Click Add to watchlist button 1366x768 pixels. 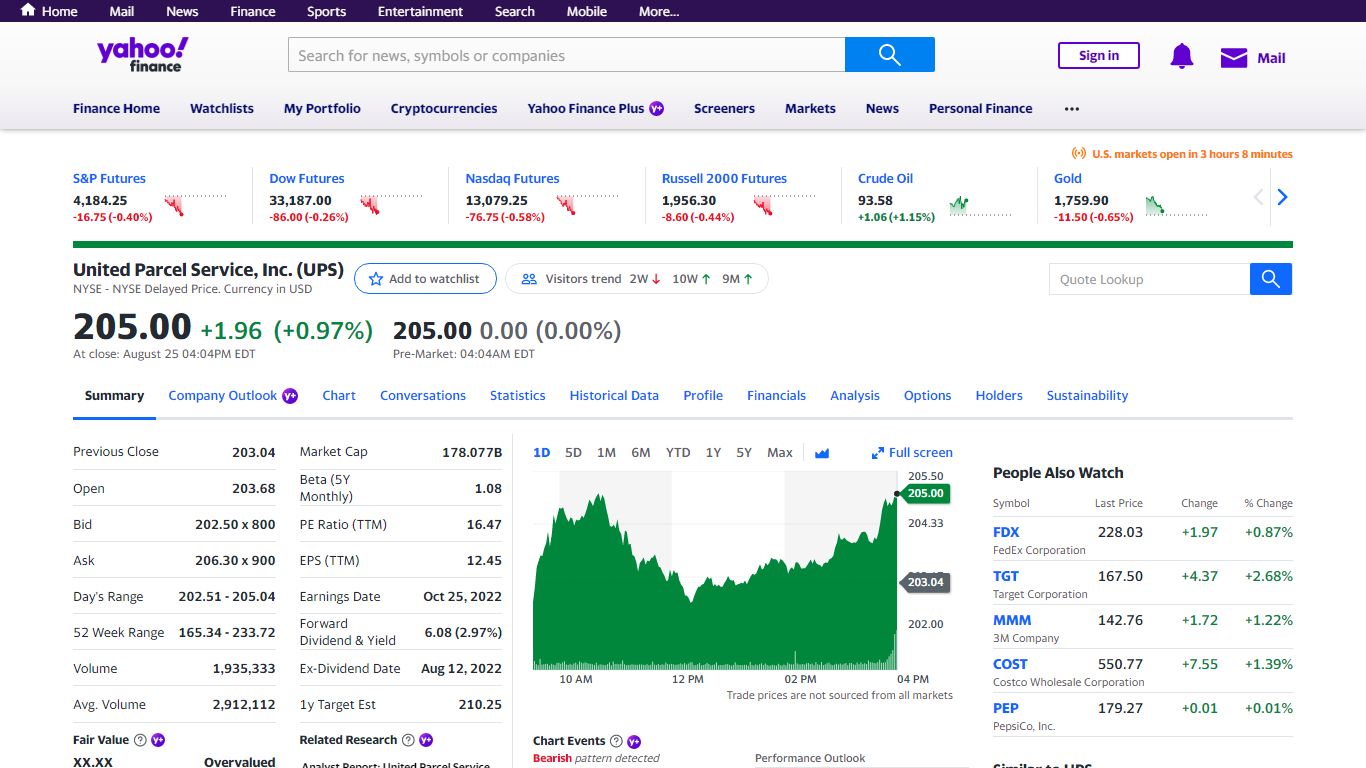[425, 279]
